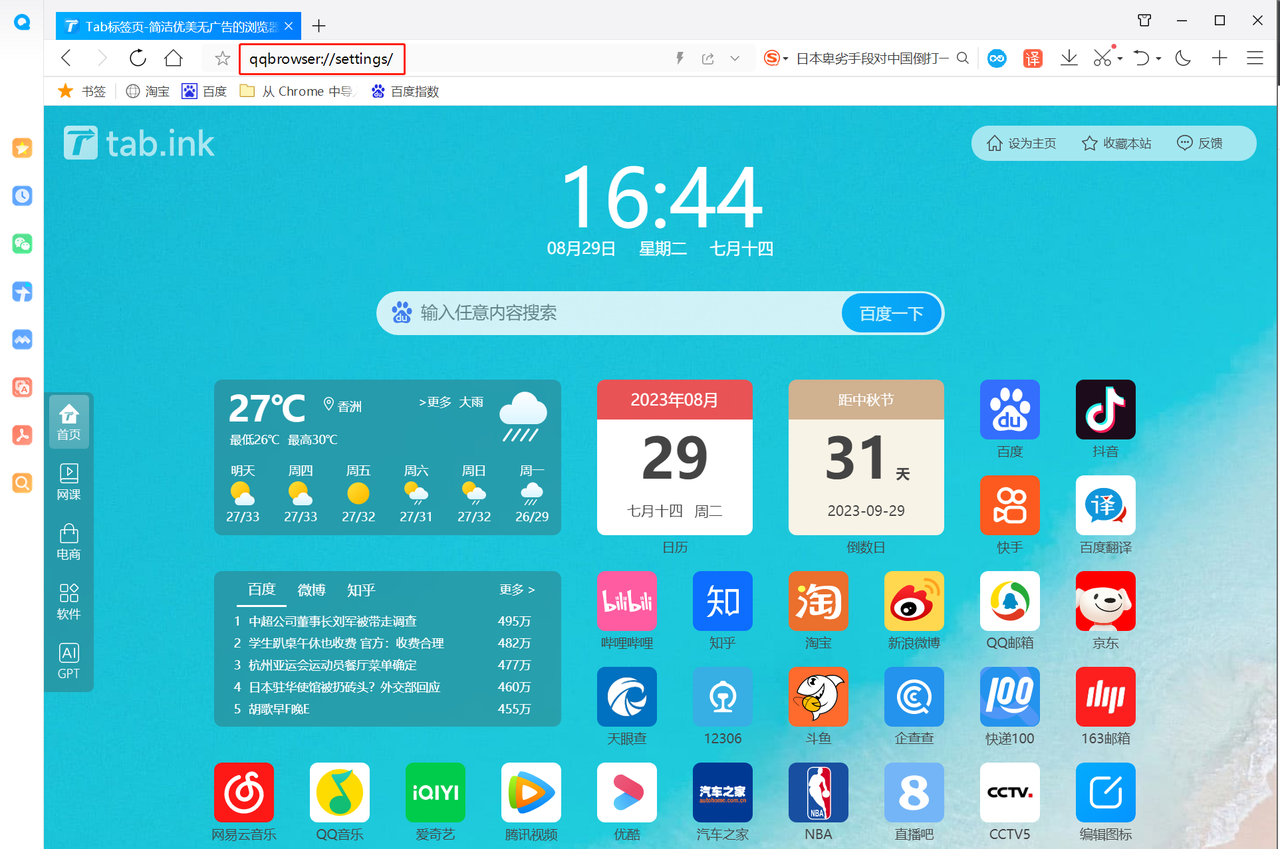Select 电商 in the page side menu
Screen dimensions: 1280x849
[69, 541]
